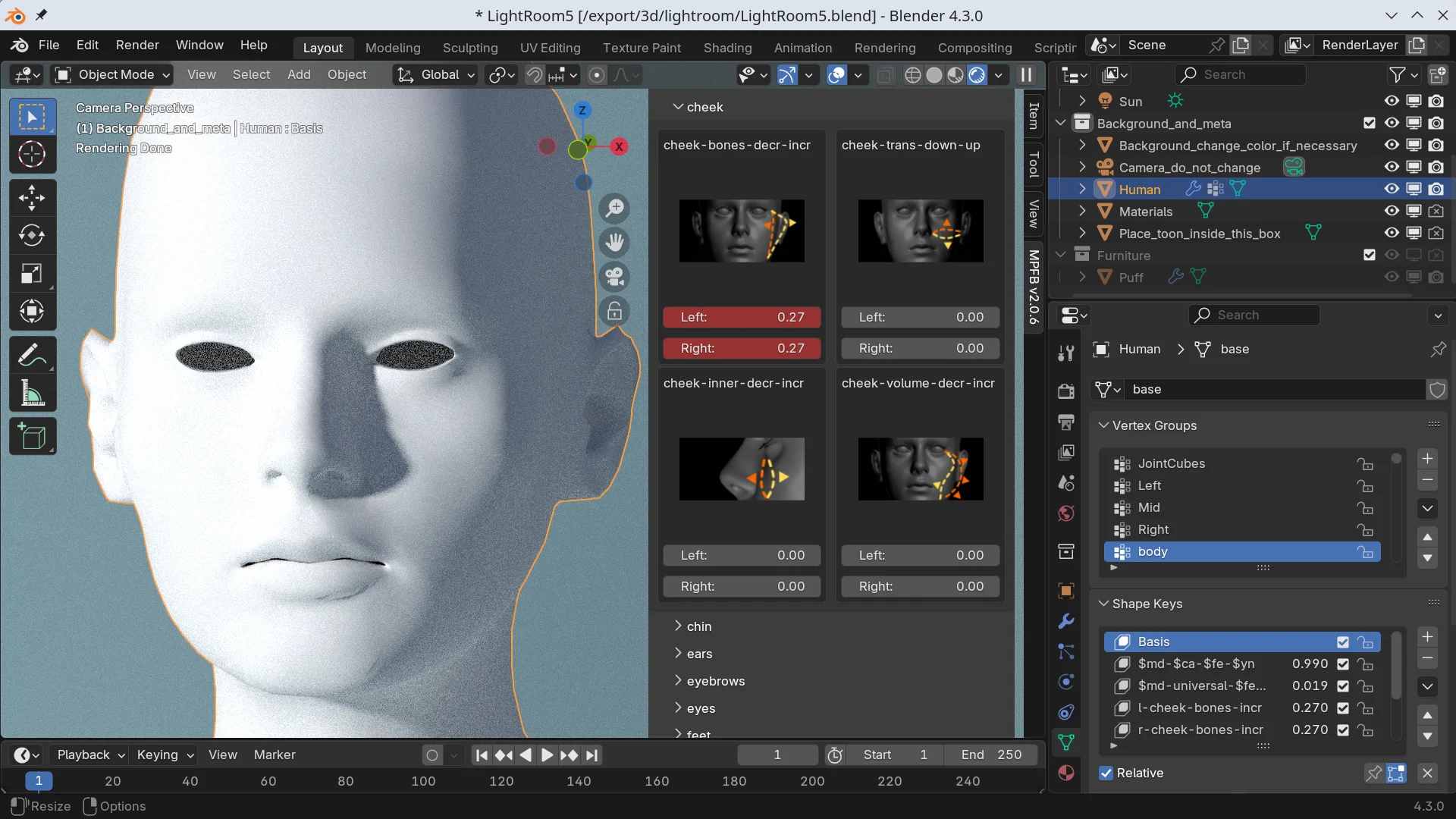Open Render Properties in the properties editor
This screenshot has width=1456, height=819.
(1066, 391)
